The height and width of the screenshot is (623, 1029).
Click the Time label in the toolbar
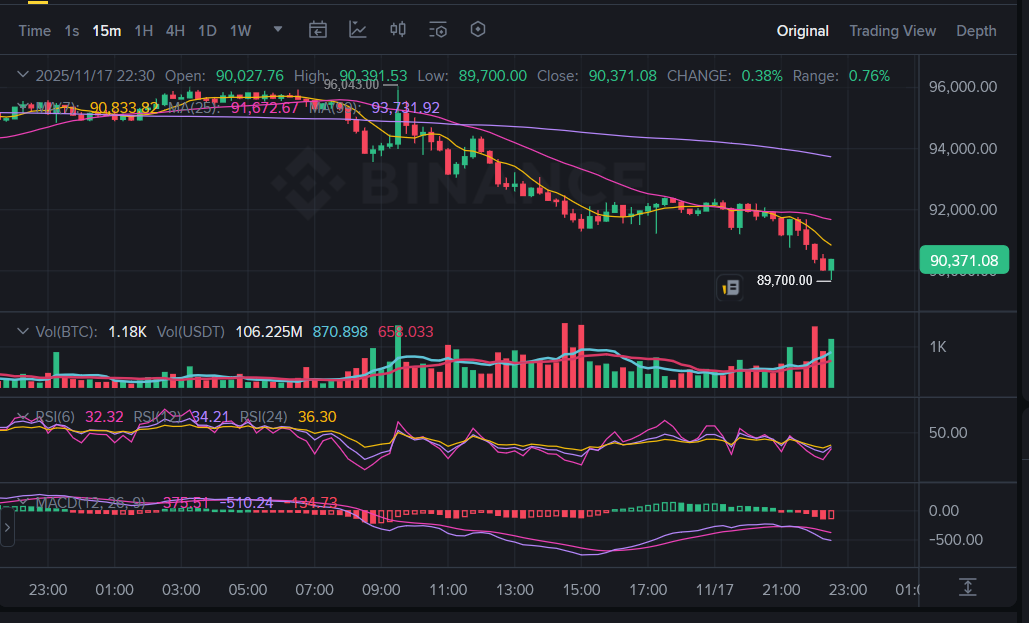(x=35, y=31)
